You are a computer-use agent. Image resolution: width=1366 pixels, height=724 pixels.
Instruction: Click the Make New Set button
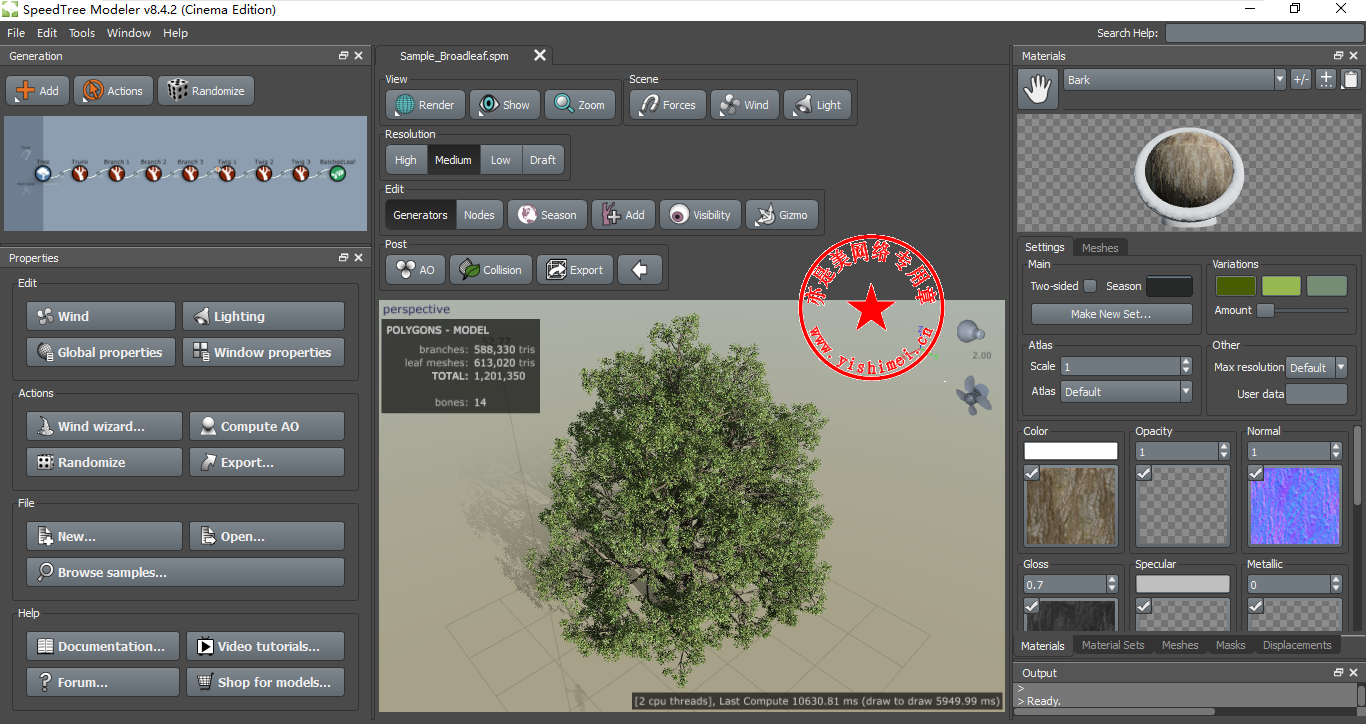click(x=1111, y=314)
